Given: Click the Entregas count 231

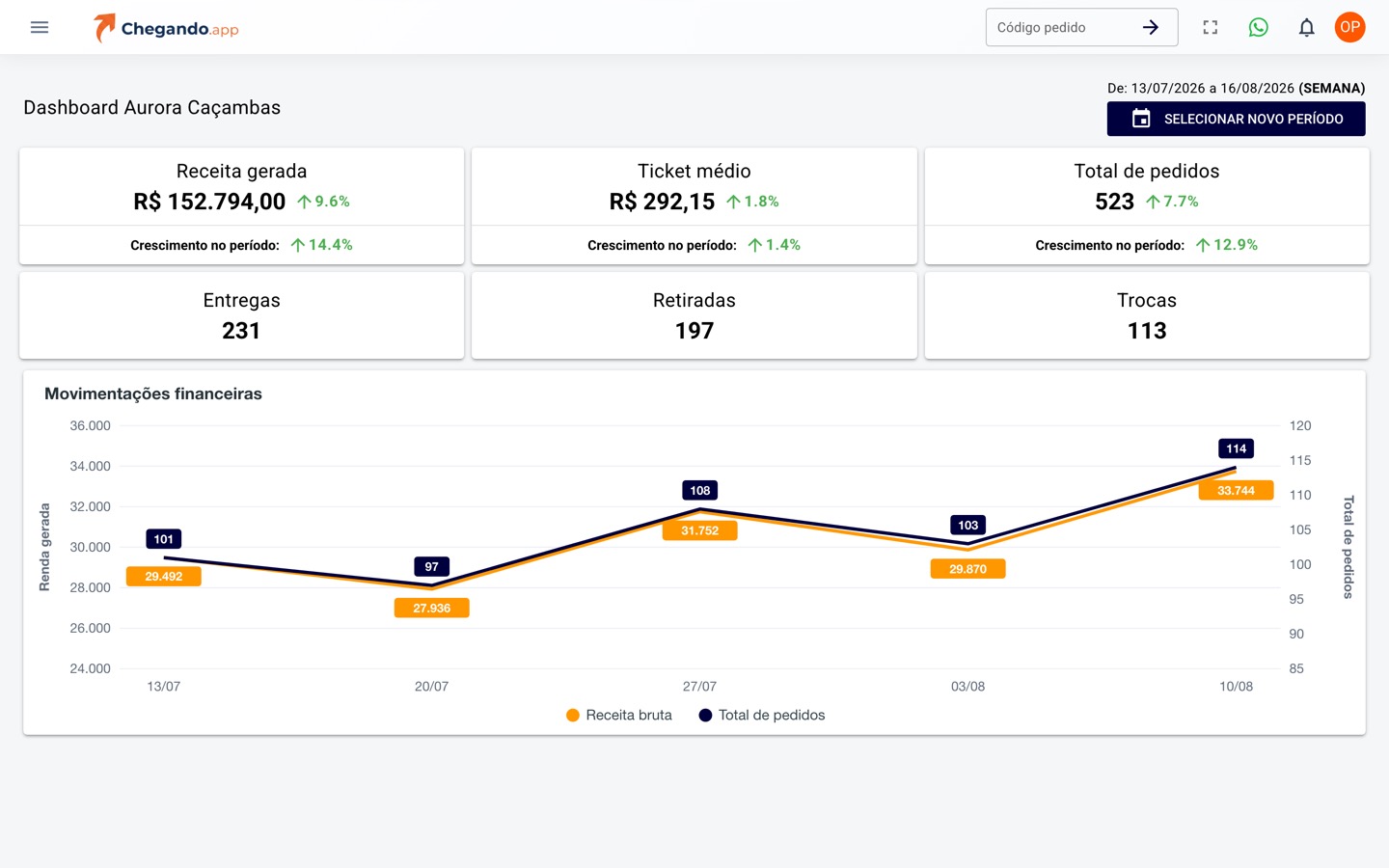Looking at the screenshot, I should coord(241,331).
